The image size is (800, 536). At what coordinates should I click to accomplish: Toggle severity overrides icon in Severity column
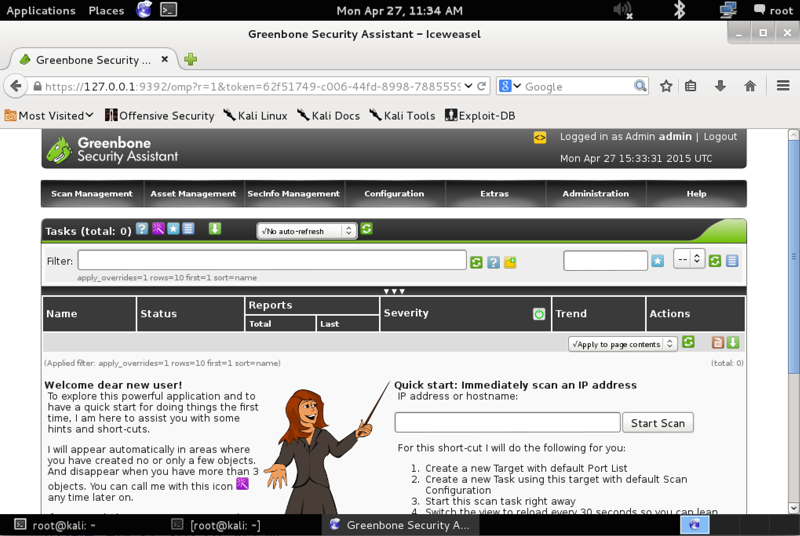pyautogui.click(x=539, y=314)
